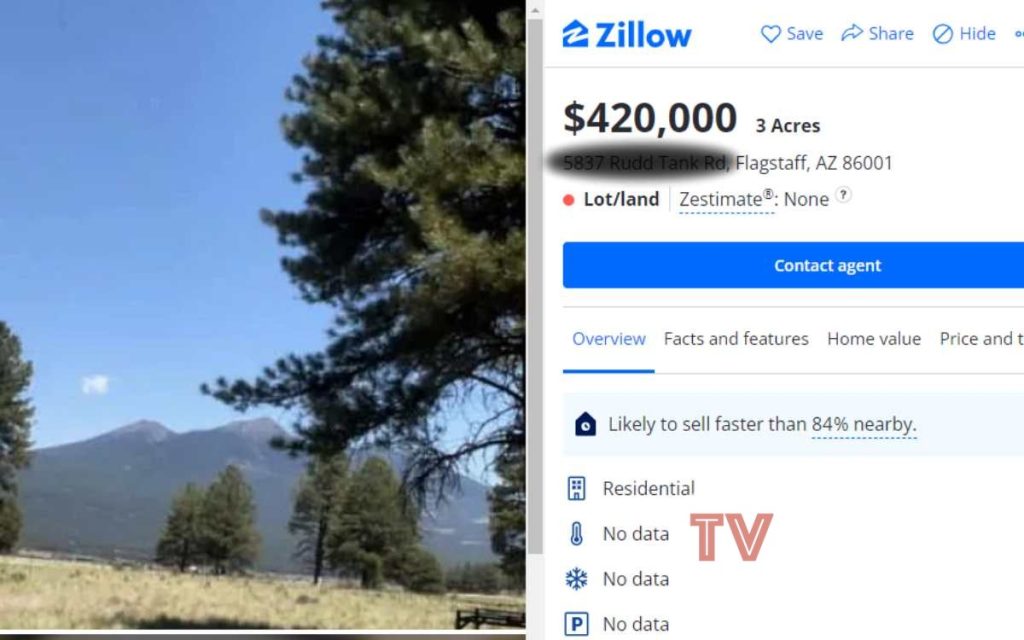Click the Share arrow icon
This screenshot has width=1024, height=640.
[852, 33]
